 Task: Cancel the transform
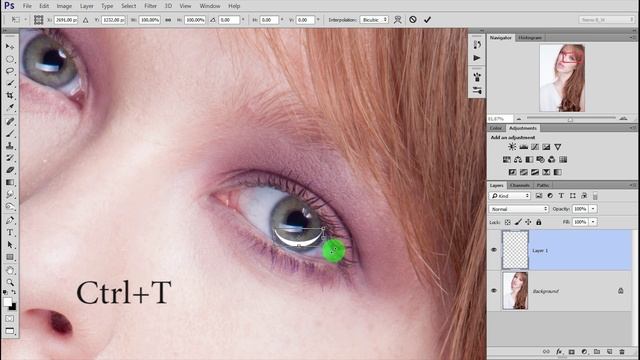click(413, 20)
